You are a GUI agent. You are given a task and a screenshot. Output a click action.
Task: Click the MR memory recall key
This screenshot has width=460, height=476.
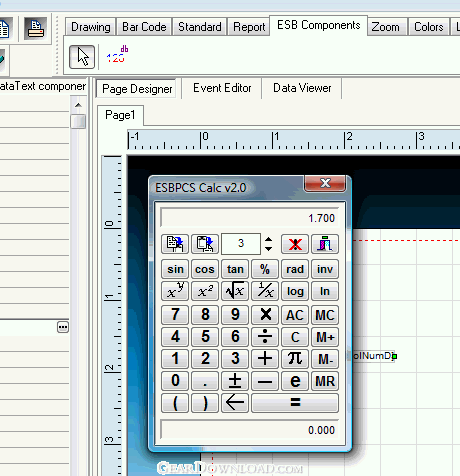[x=325, y=381]
